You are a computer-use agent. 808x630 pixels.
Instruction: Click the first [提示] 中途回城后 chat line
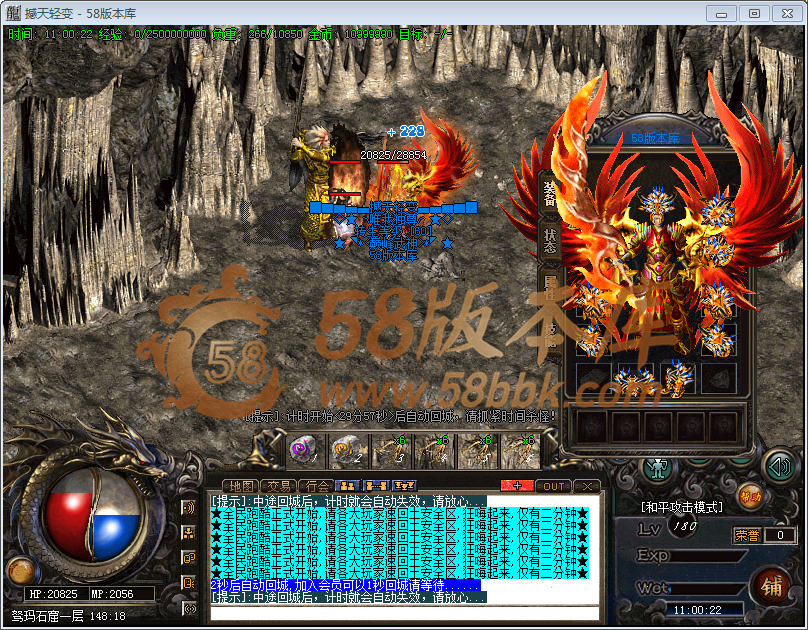pyautogui.click(x=348, y=501)
